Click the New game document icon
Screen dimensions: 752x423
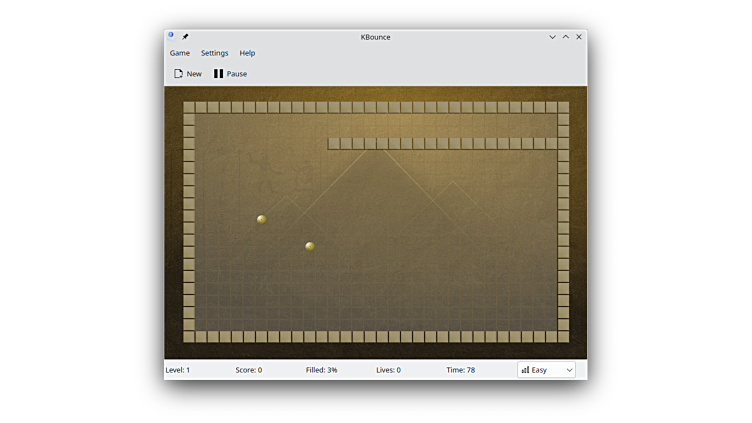click(x=179, y=74)
